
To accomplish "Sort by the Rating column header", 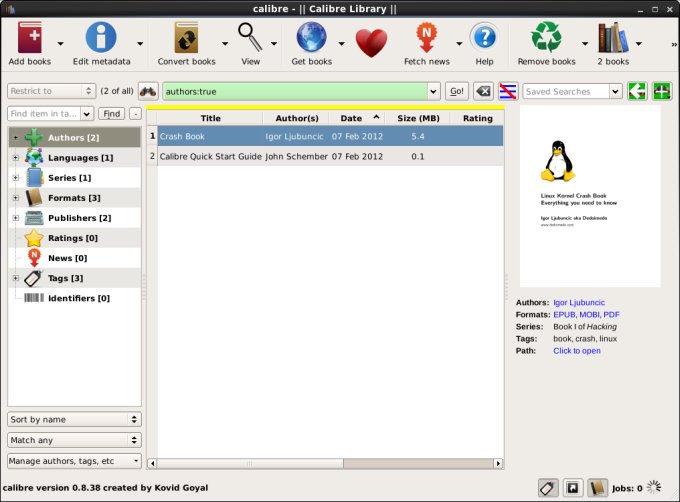I will 477,118.
